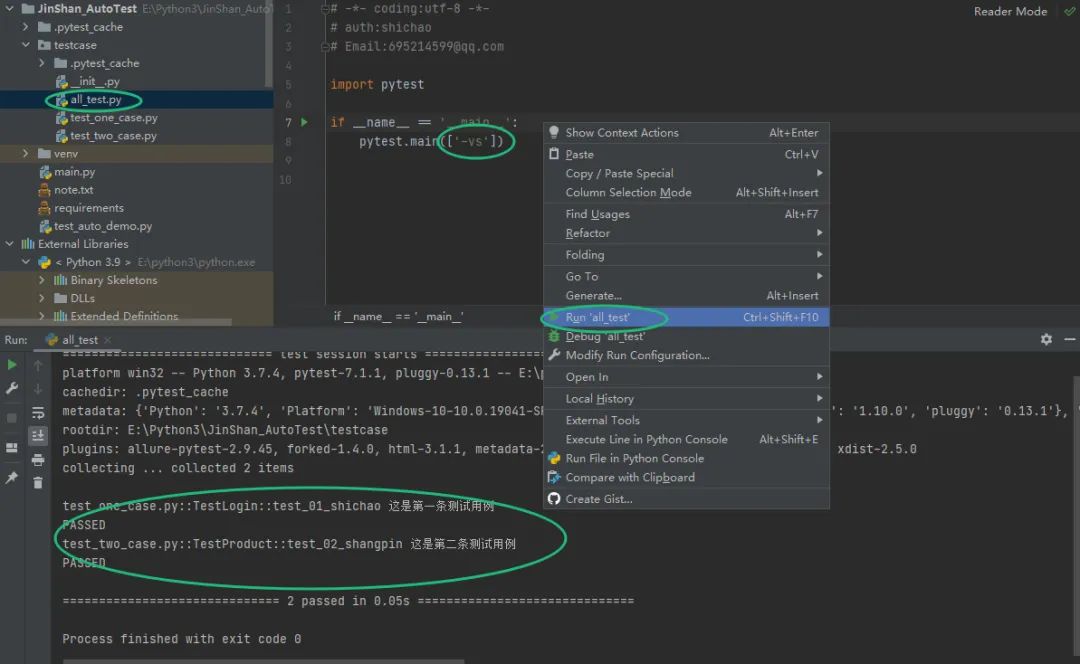Click the Print icon in console toolbar
The height and width of the screenshot is (664, 1080).
(38, 459)
